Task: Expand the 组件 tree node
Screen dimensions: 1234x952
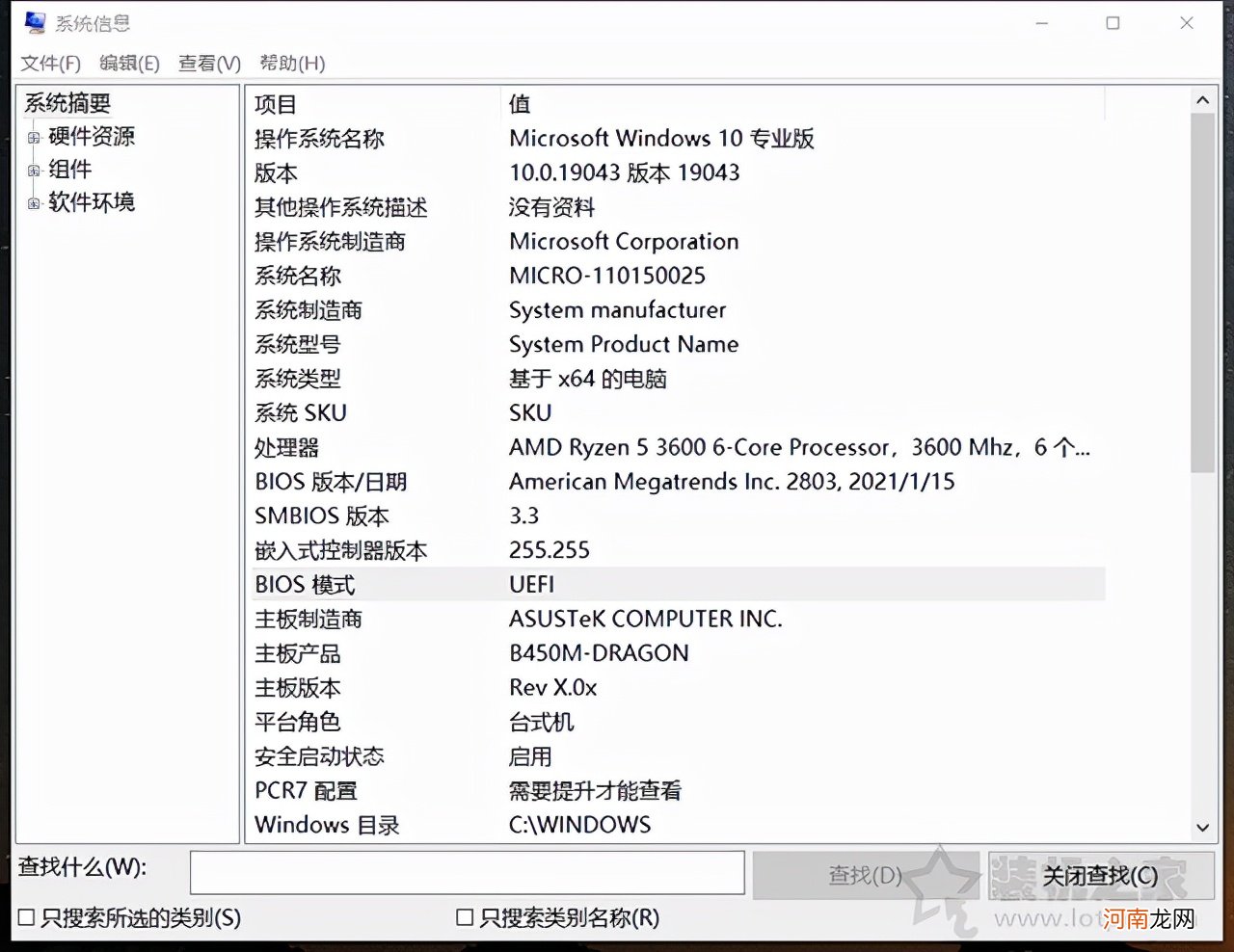Action: coord(34,171)
